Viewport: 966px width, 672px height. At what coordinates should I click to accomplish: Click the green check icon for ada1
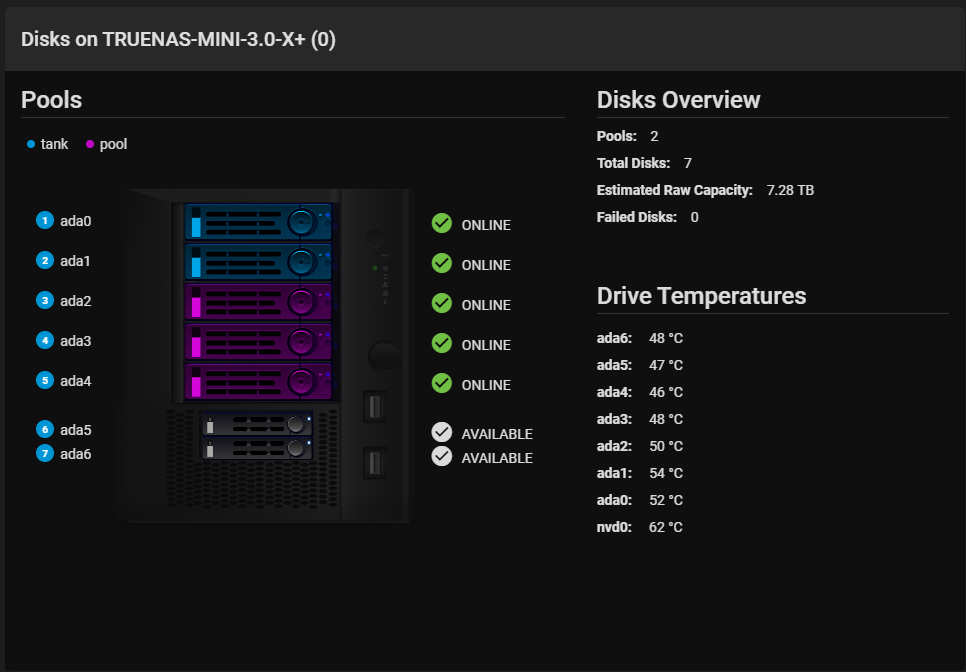tap(442, 264)
